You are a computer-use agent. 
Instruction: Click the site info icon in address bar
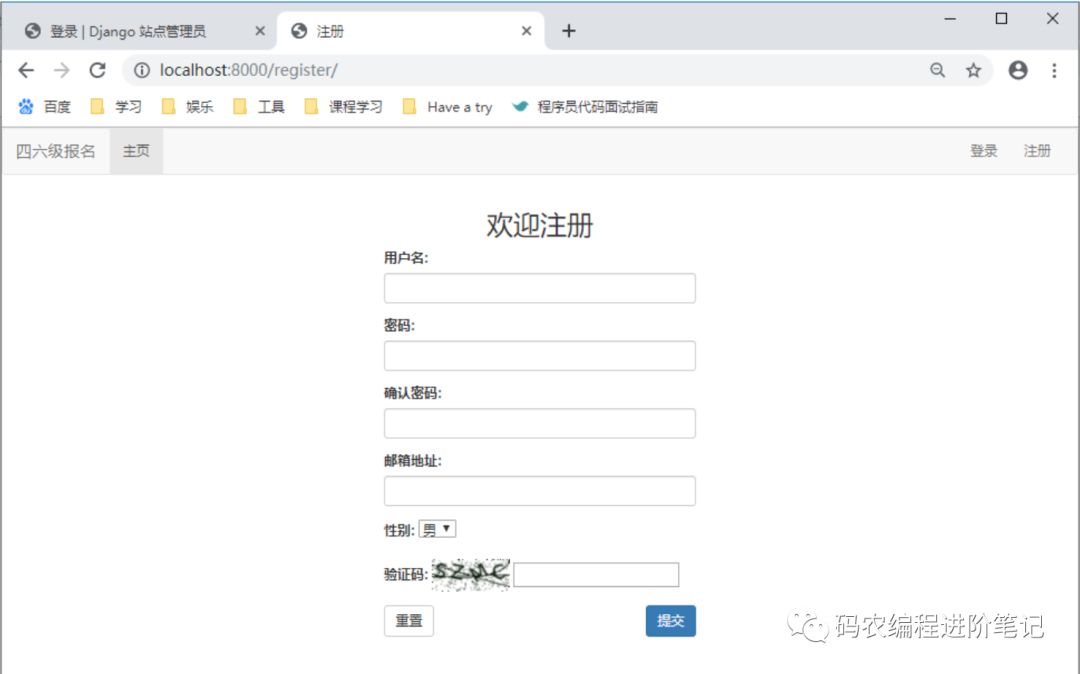pyautogui.click(x=142, y=70)
